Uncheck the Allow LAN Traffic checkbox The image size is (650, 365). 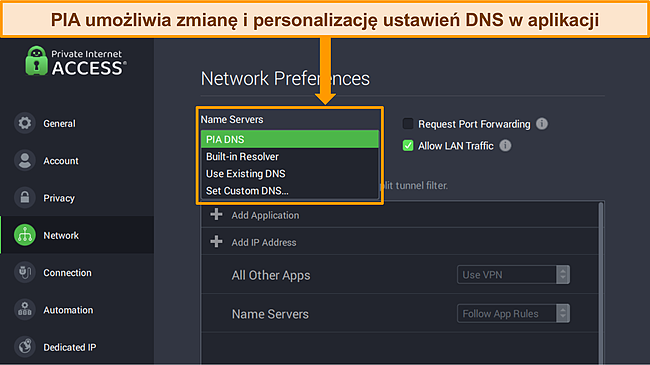408,146
